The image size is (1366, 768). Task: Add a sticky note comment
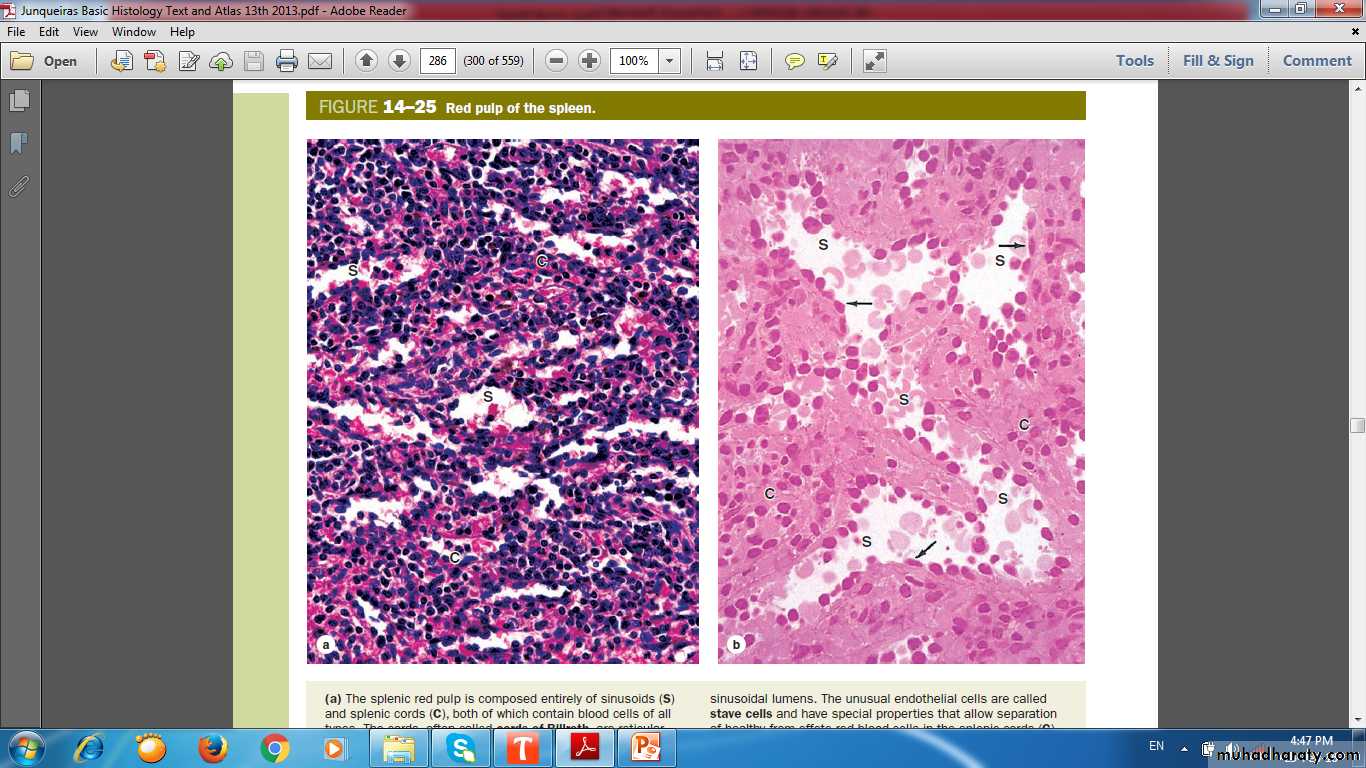tap(795, 61)
